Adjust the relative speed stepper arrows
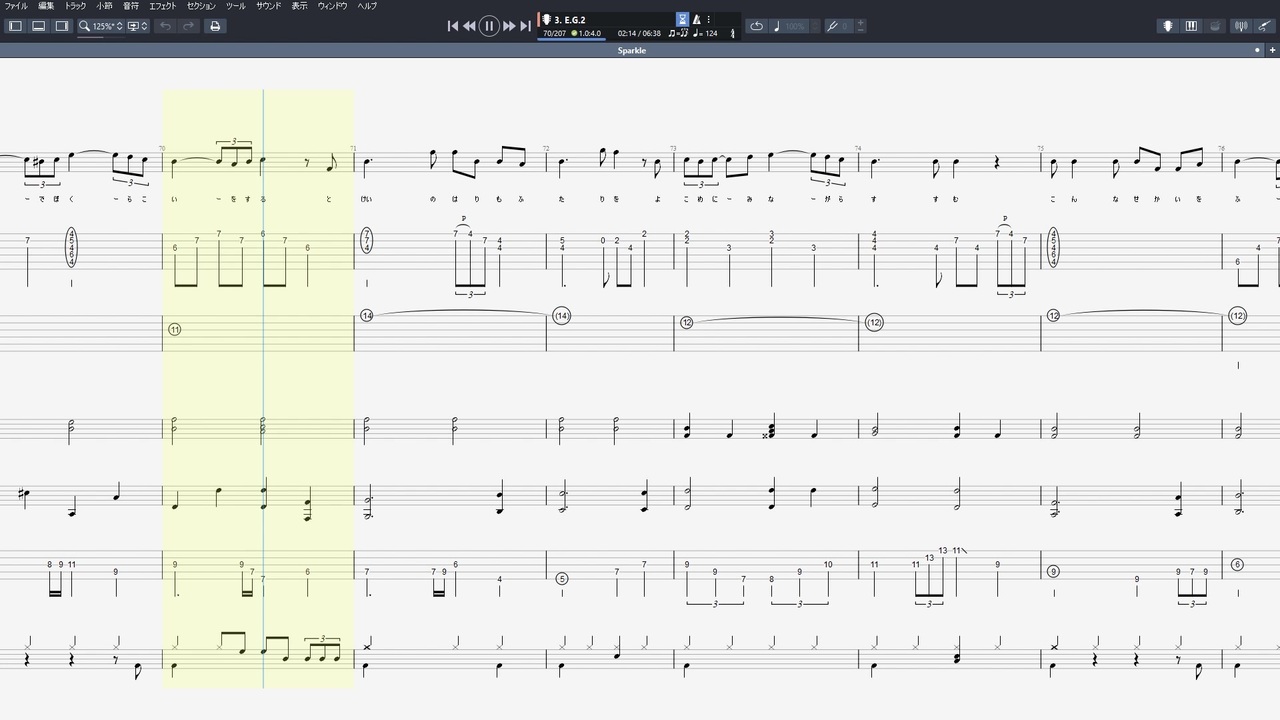The width and height of the screenshot is (1280, 720). (815, 26)
